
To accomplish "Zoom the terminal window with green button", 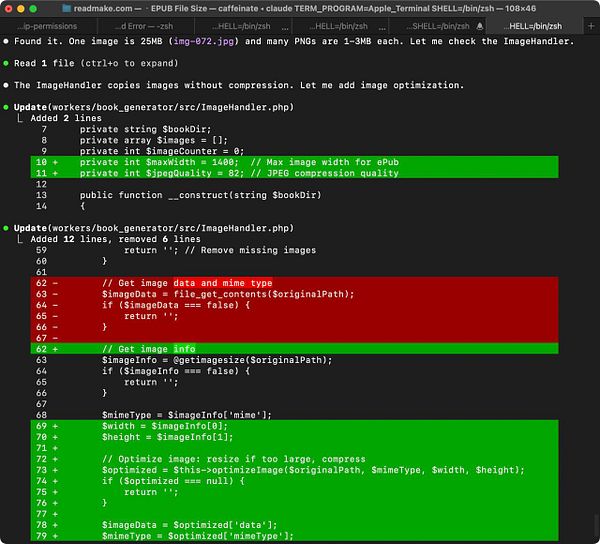I will (x=33, y=8).
